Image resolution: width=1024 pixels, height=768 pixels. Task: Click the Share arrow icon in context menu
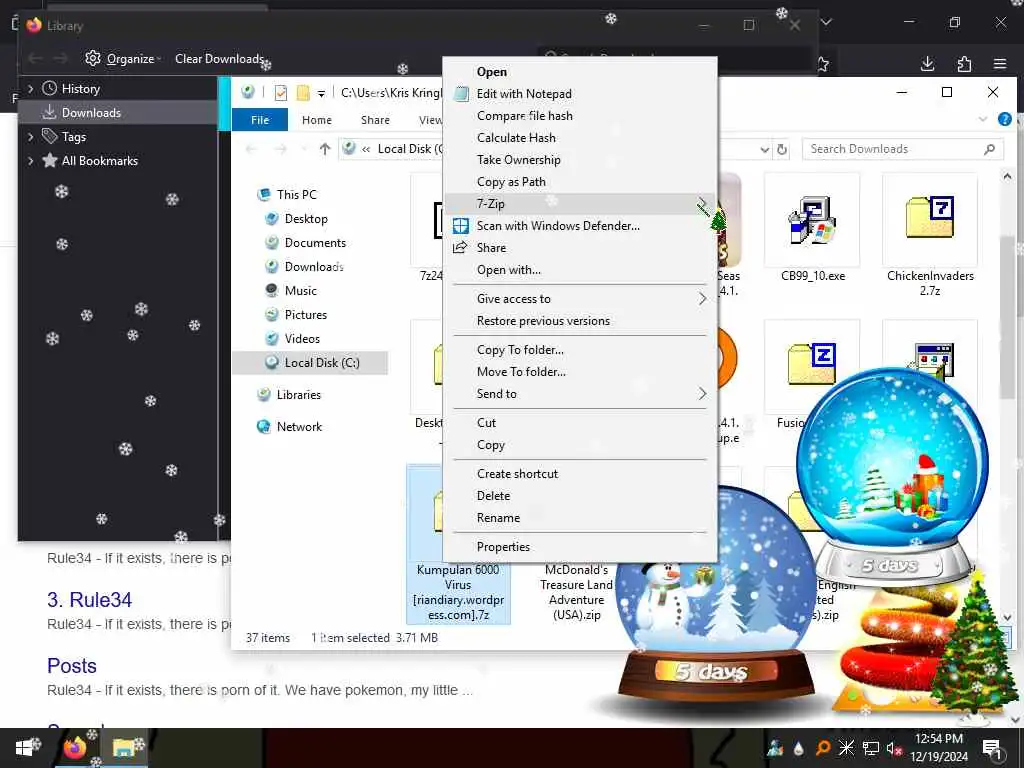(460, 248)
